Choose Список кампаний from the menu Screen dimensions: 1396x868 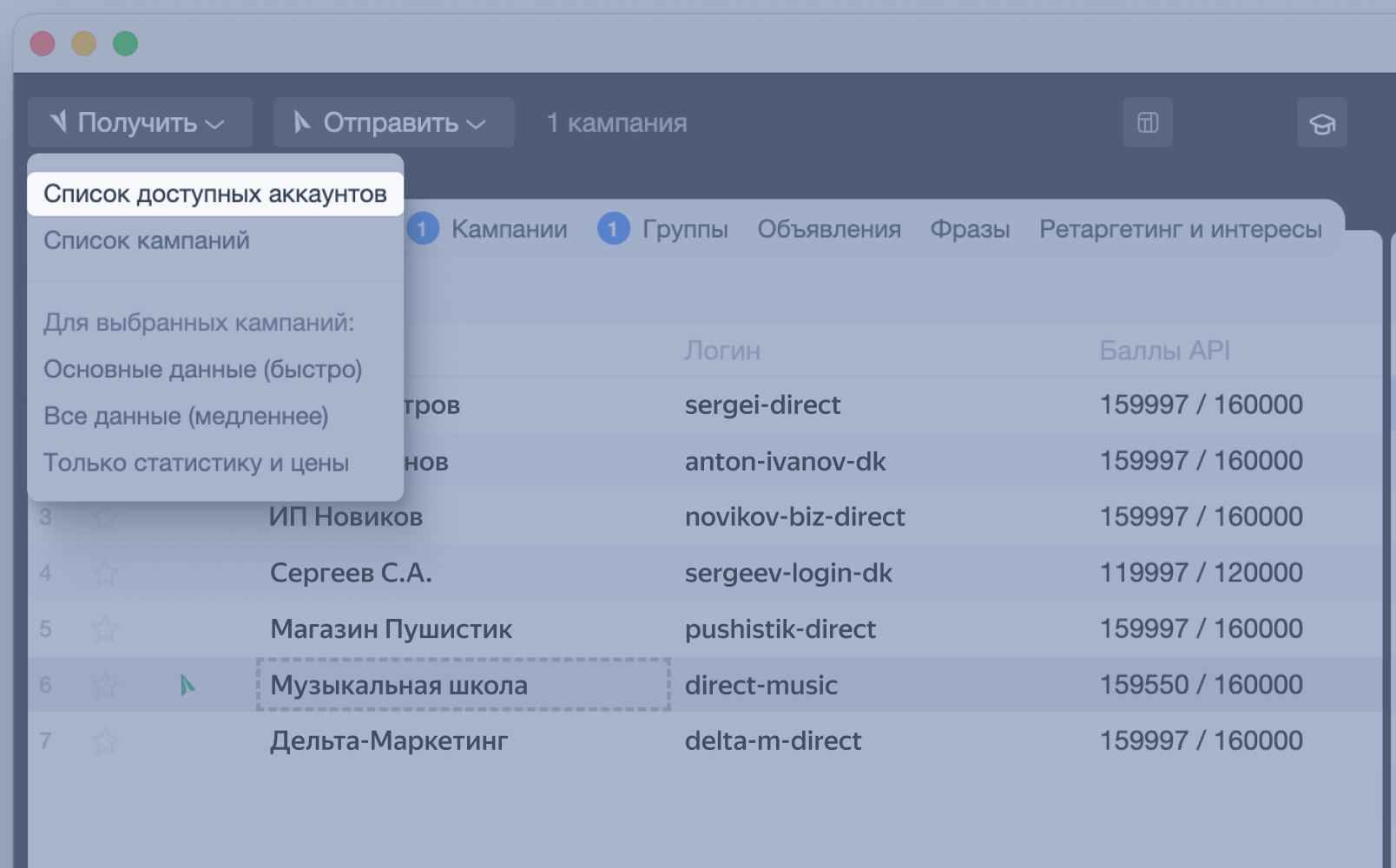point(147,240)
